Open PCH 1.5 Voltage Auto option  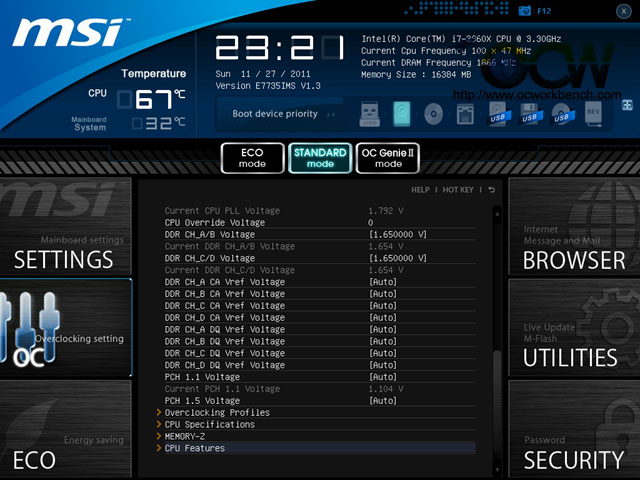pos(383,401)
